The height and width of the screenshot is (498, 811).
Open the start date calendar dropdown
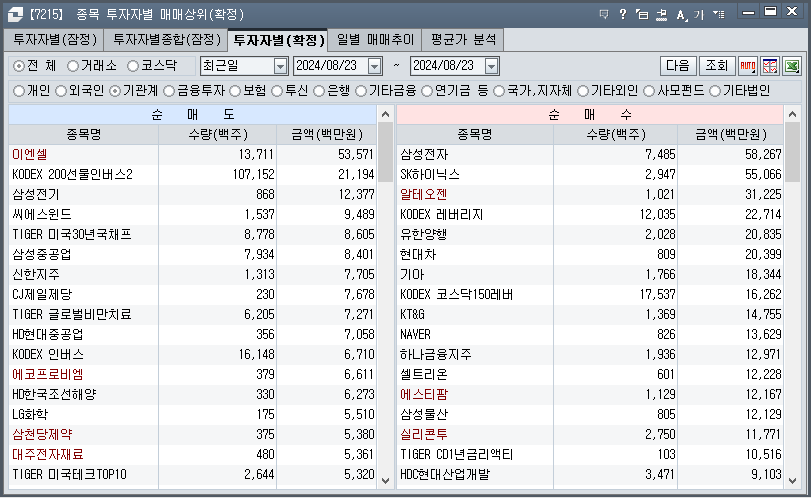374,66
